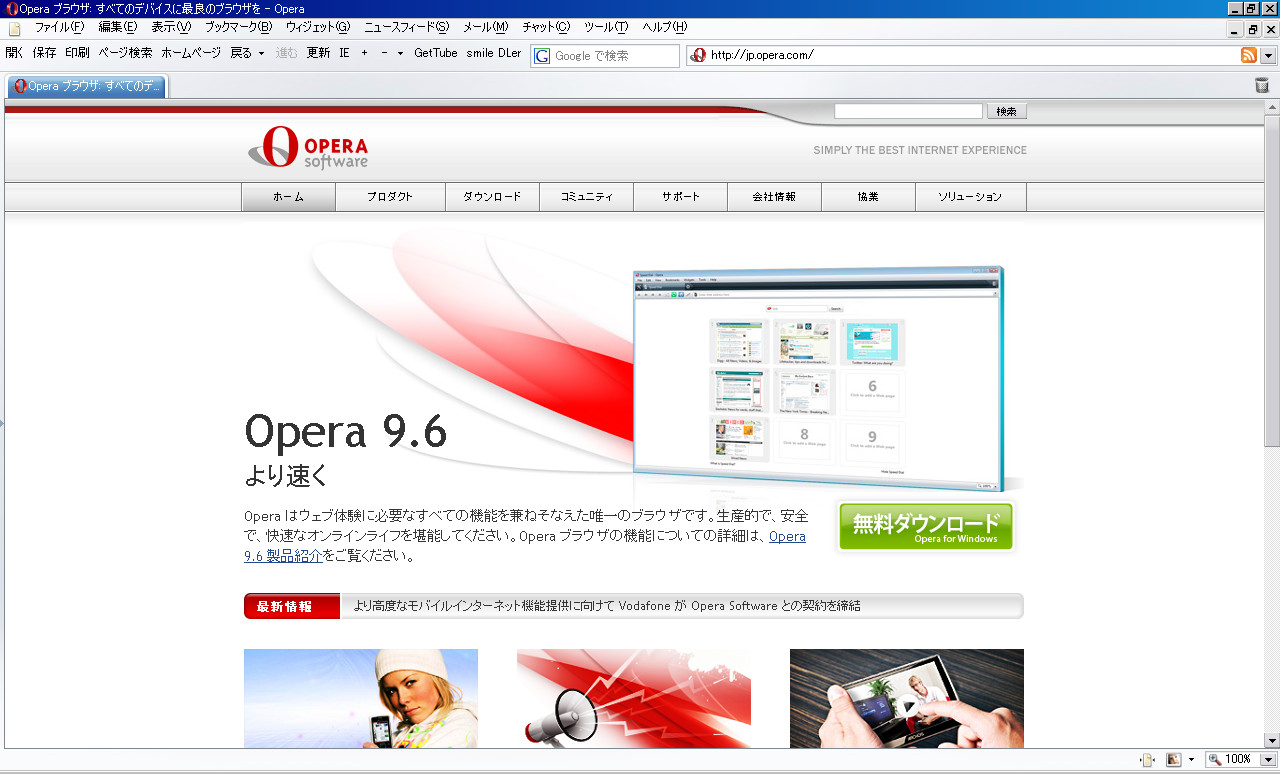Click the plus zoom-in toolbar button
The image size is (1280, 774).
(365, 54)
